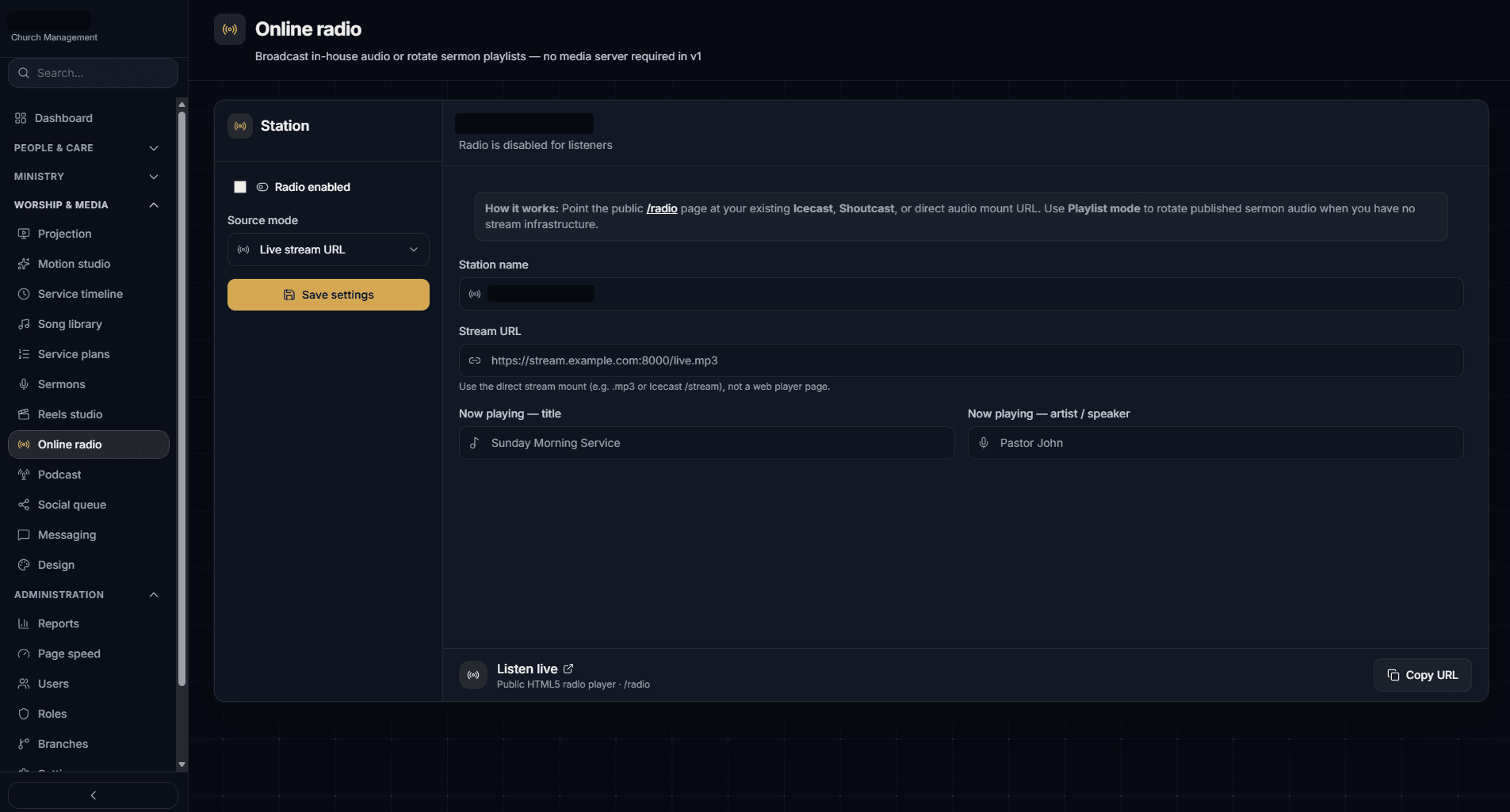1510x812 pixels.
Task: Click the Messaging chat bubble icon
Action: (24, 535)
